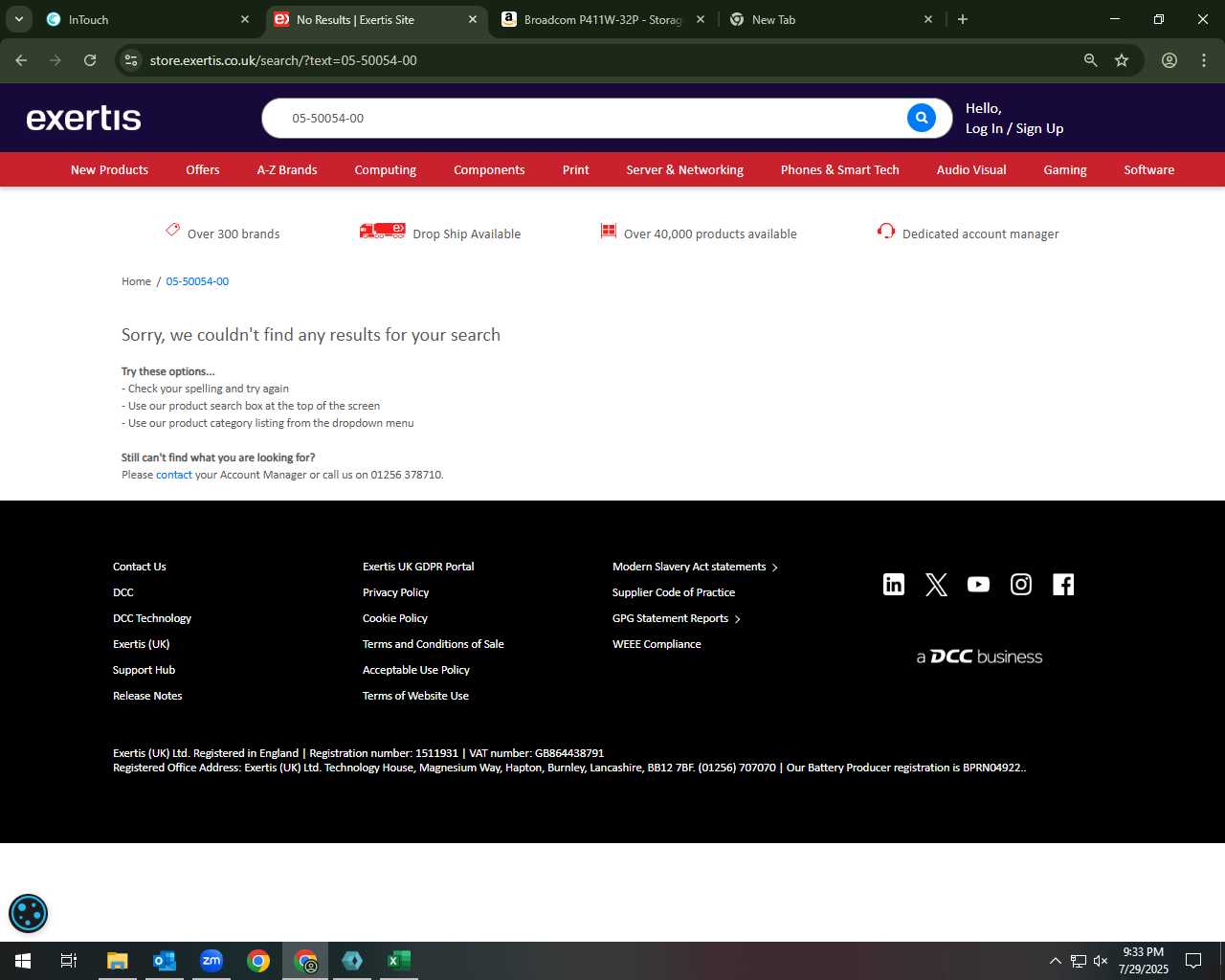
Task: Open the Print menu
Action: tap(576, 169)
